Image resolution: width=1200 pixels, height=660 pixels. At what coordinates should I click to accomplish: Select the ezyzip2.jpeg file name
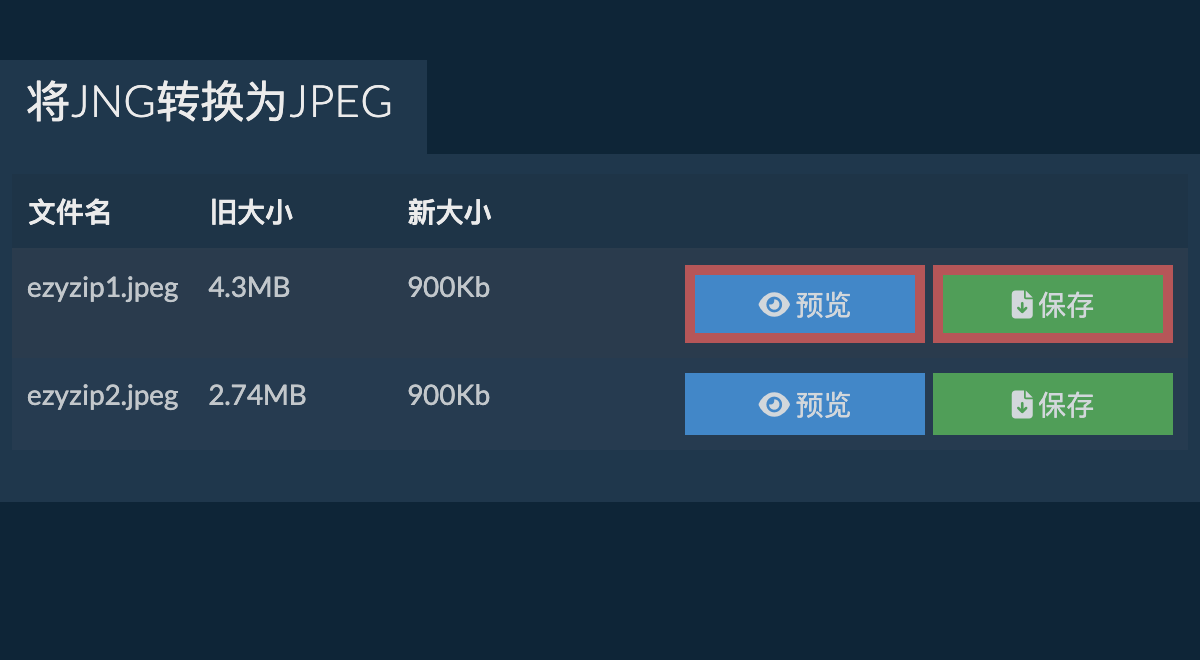(102, 396)
